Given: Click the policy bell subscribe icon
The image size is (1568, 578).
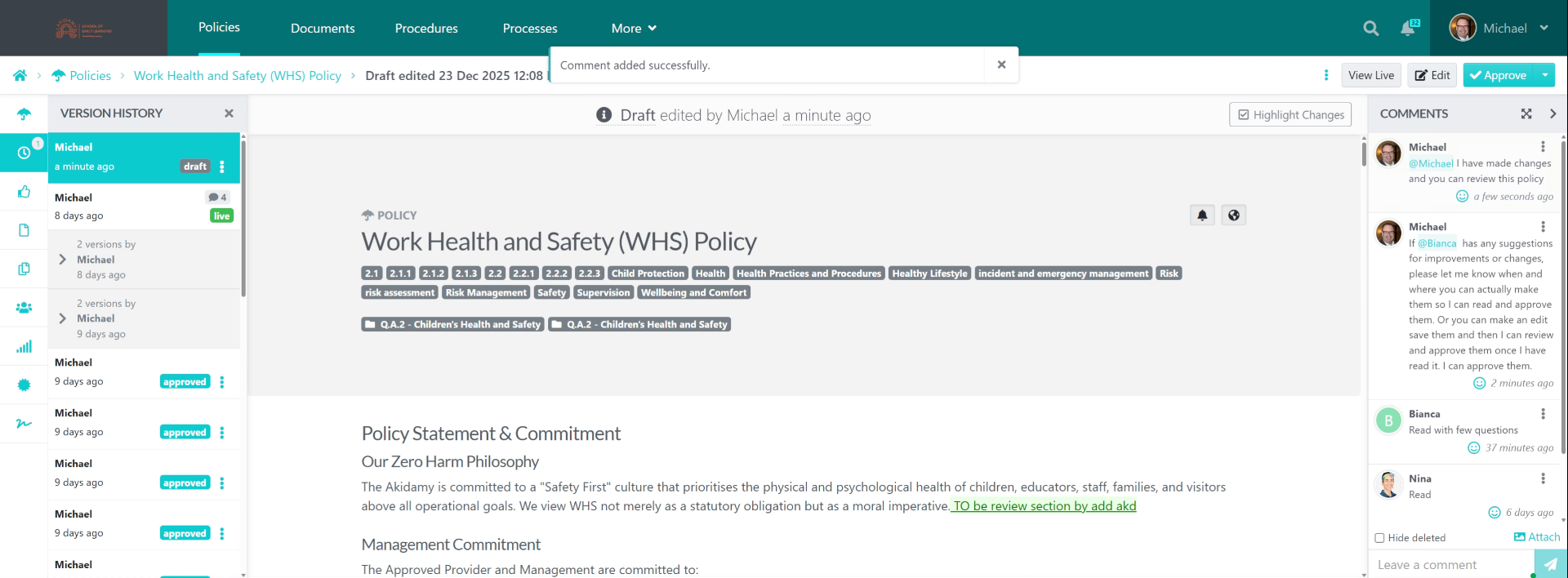Looking at the screenshot, I should pyautogui.click(x=1202, y=216).
